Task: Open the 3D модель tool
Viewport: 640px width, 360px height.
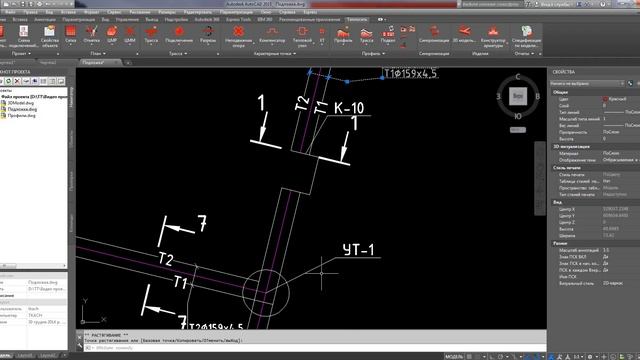Action: [464, 34]
